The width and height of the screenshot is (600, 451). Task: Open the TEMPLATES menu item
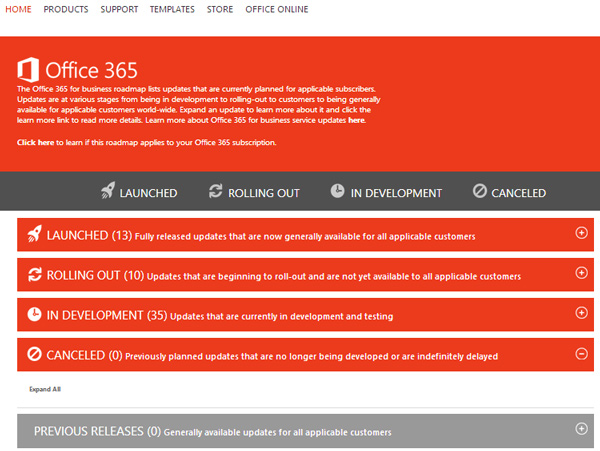tap(172, 9)
